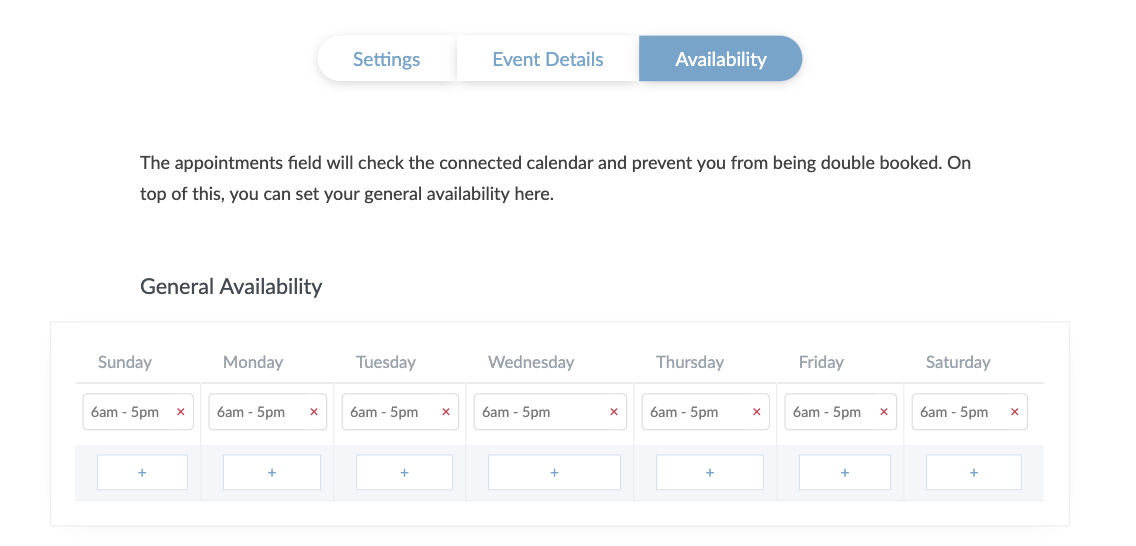Edit Sunday's 6am - 5pm time field
Screen dimensions: 1136x546
pos(125,412)
